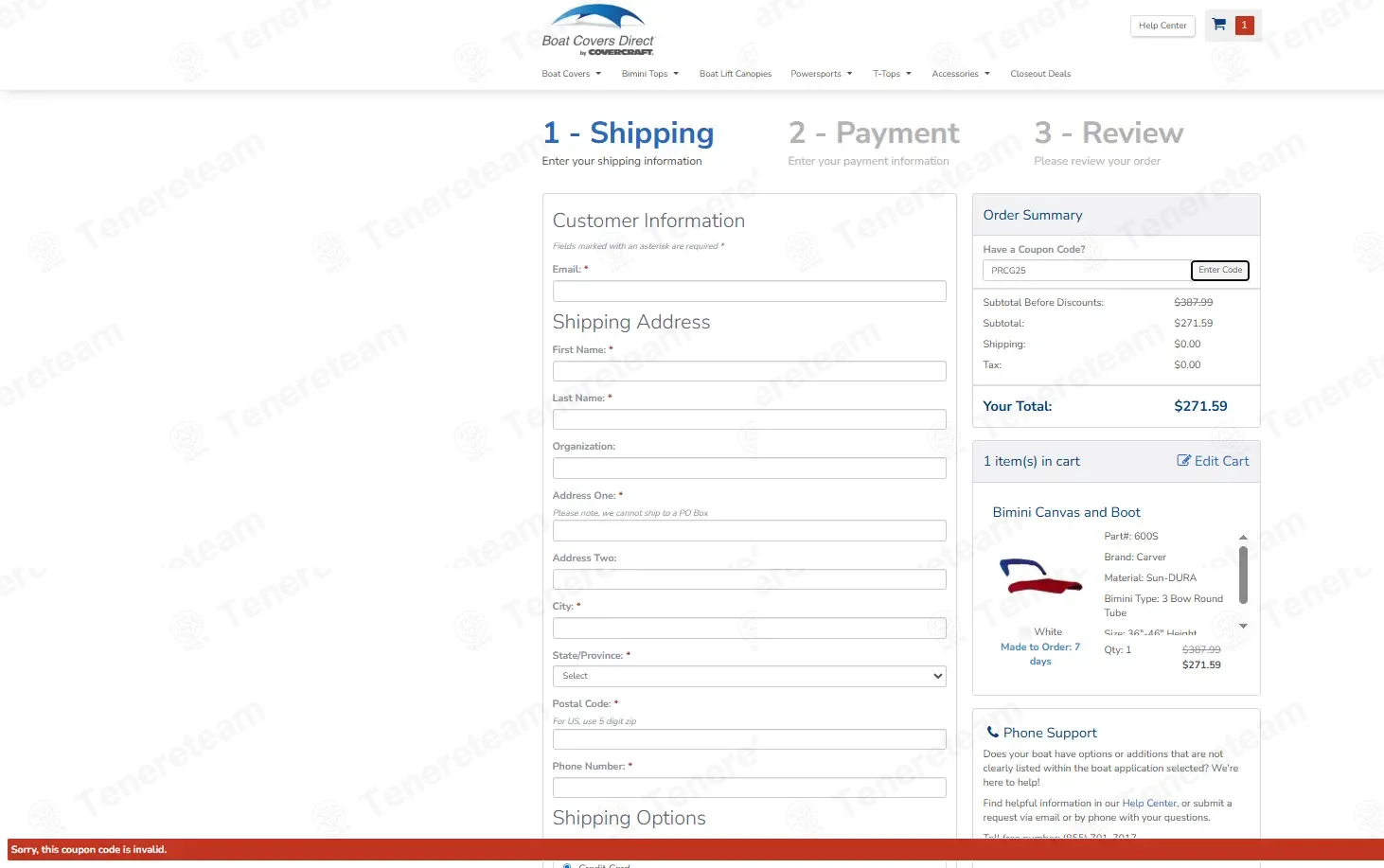
Task: Click into the Email field
Action: click(x=749, y=291)
